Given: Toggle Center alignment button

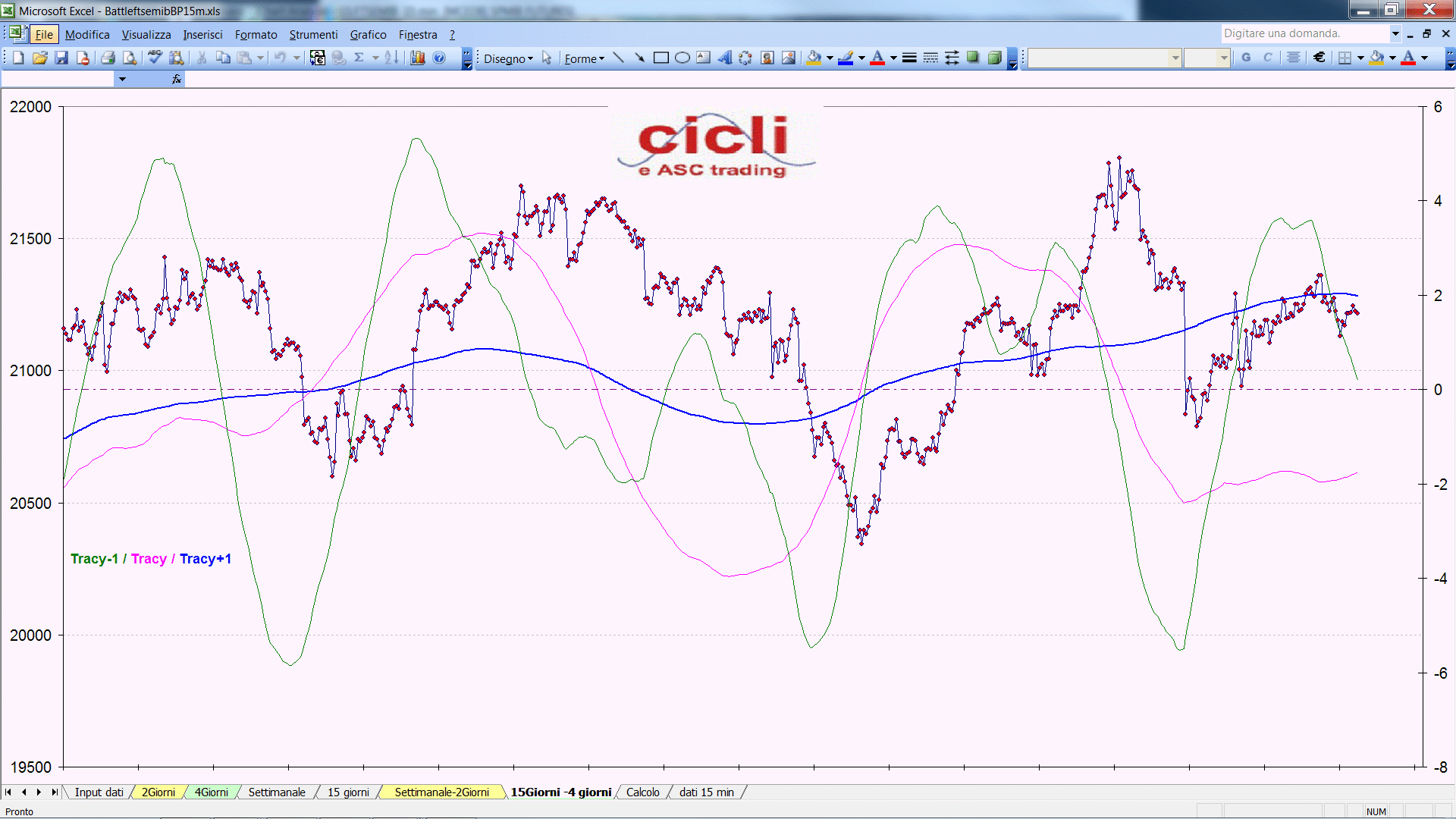Looking at the screenshot, I should [1294, 58].
